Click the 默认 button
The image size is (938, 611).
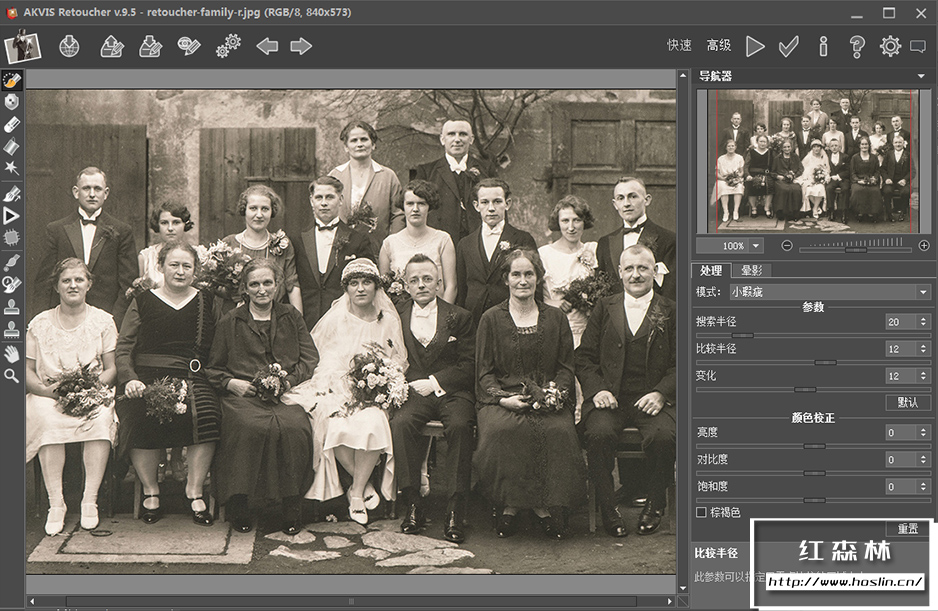tap(907, 402)
